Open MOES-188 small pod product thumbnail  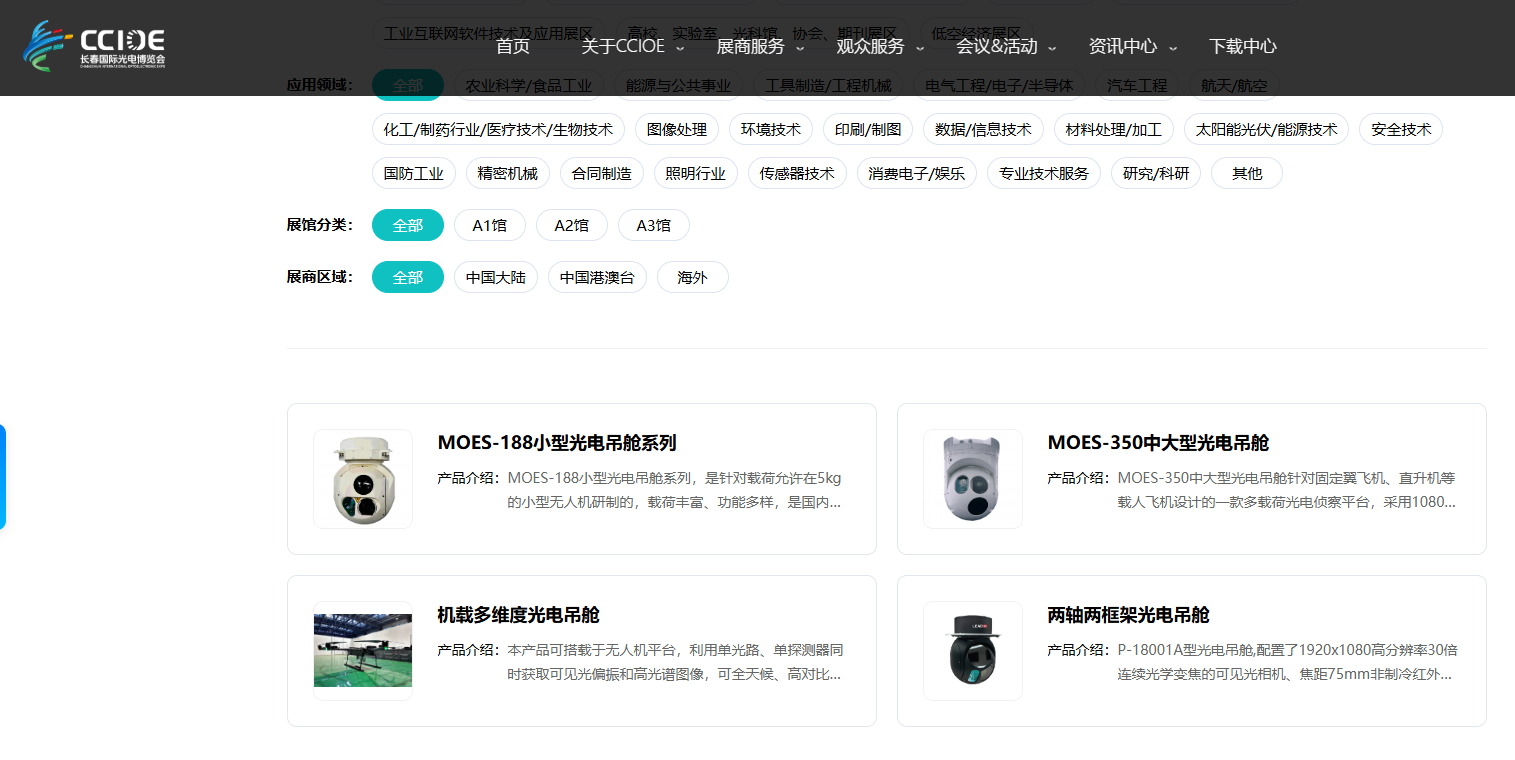[363, 479]
